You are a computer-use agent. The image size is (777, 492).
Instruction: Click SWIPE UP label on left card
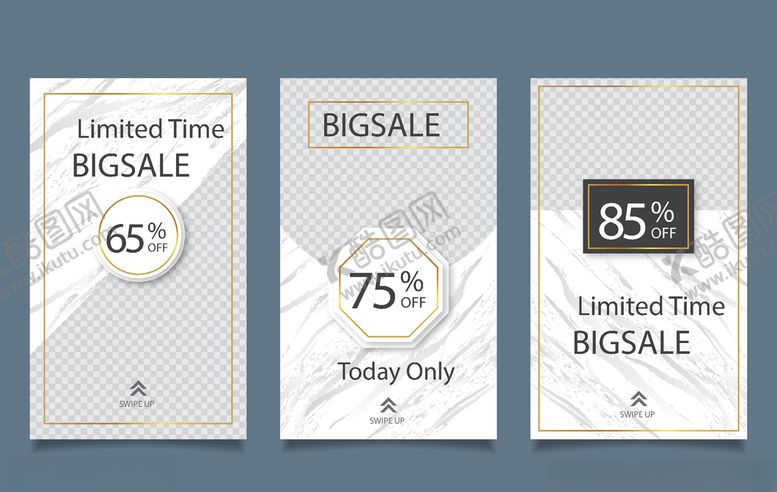pos(137,404)
